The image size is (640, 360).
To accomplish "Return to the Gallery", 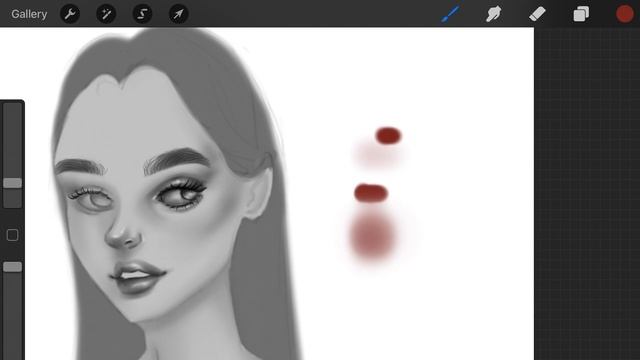I will click(x=29, y=14).
